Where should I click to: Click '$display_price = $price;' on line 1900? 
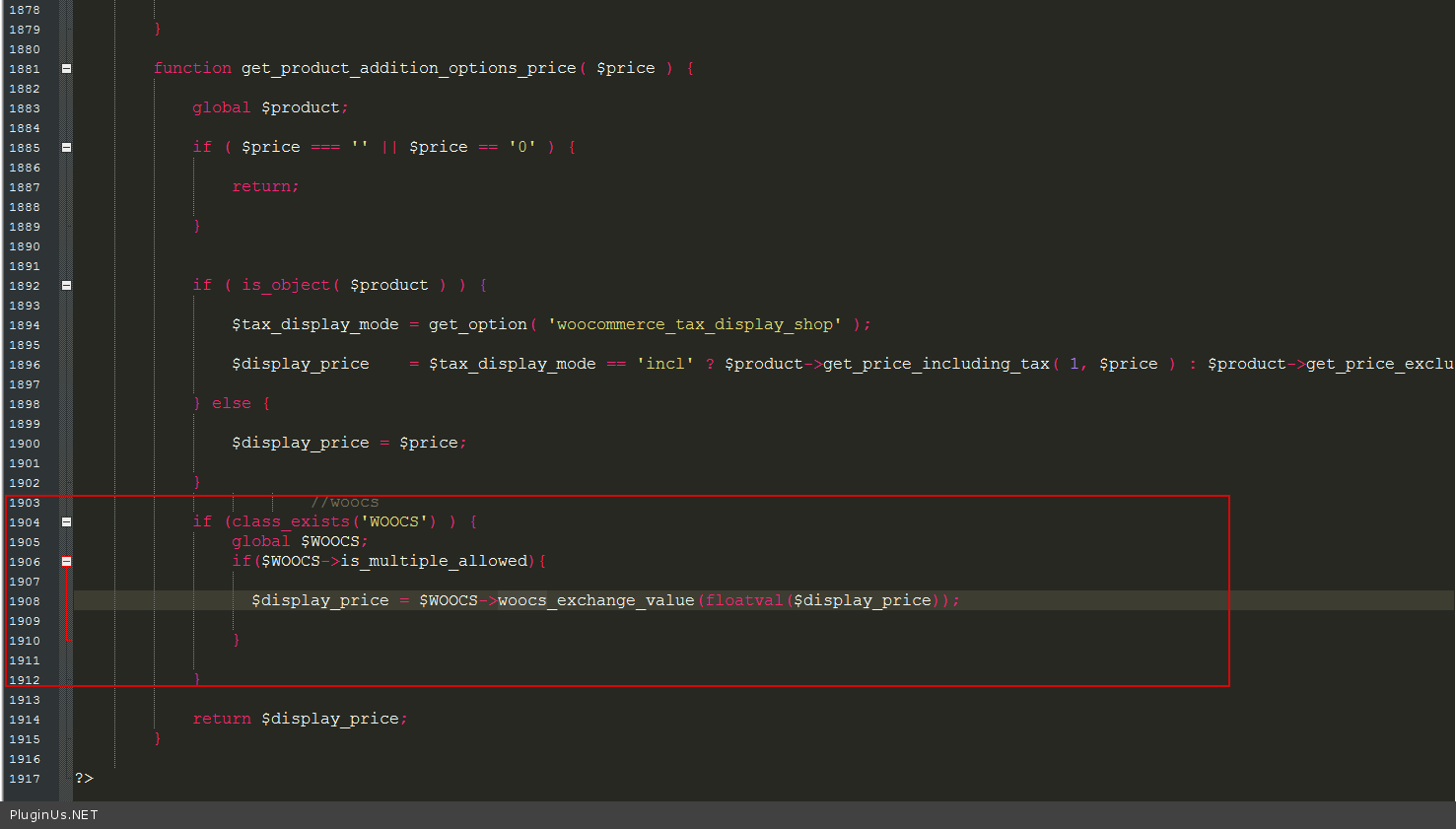point(349,443)
